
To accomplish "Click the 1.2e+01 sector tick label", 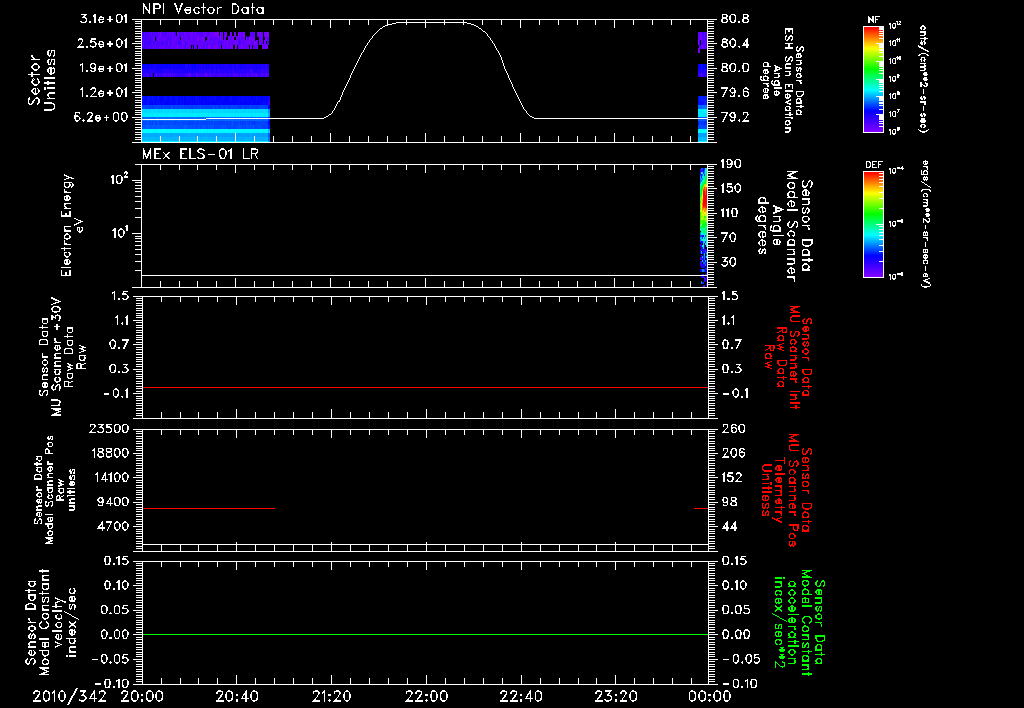I will pyautogui.click(x=104, y=93).
